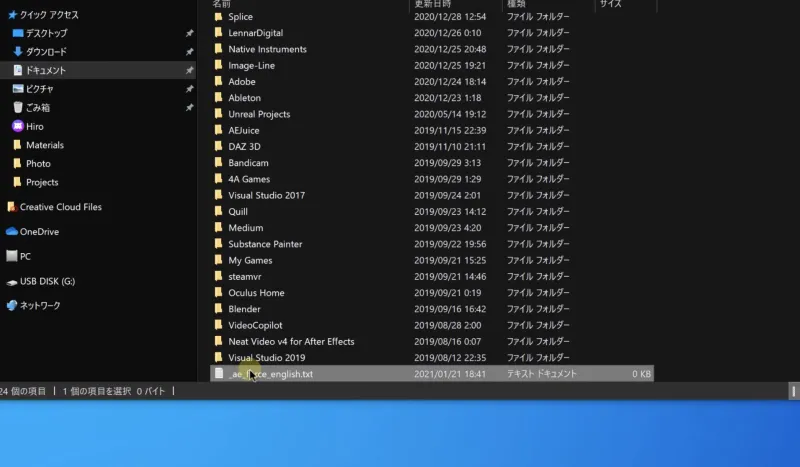The width and height of the screenshot is (800, 467).
Task: Select the Quill folder name
Action: click(238, 211)
